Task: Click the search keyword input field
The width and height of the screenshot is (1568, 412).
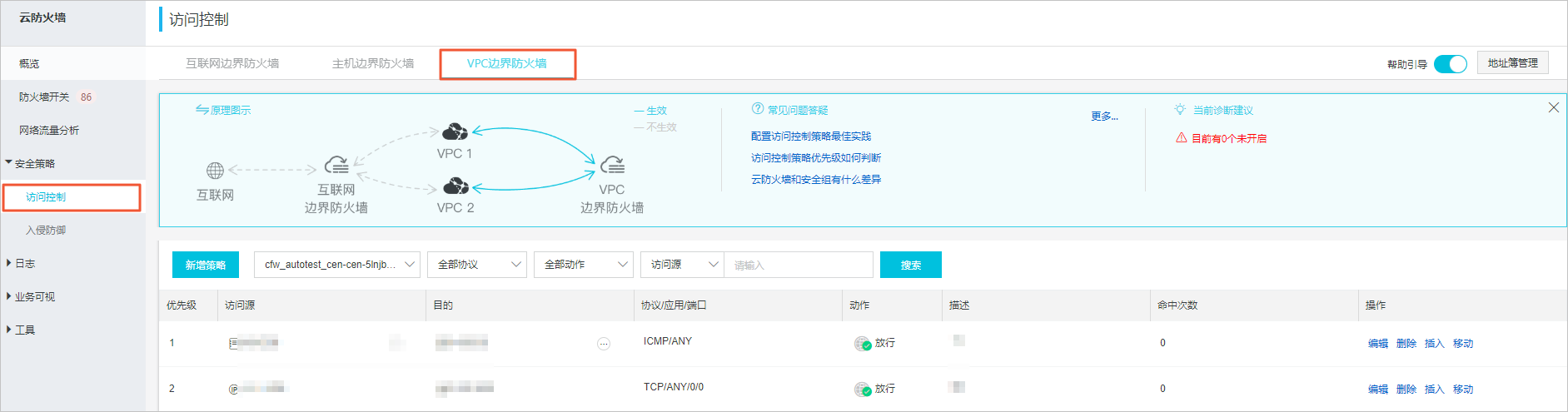Action: coord(798,265)
